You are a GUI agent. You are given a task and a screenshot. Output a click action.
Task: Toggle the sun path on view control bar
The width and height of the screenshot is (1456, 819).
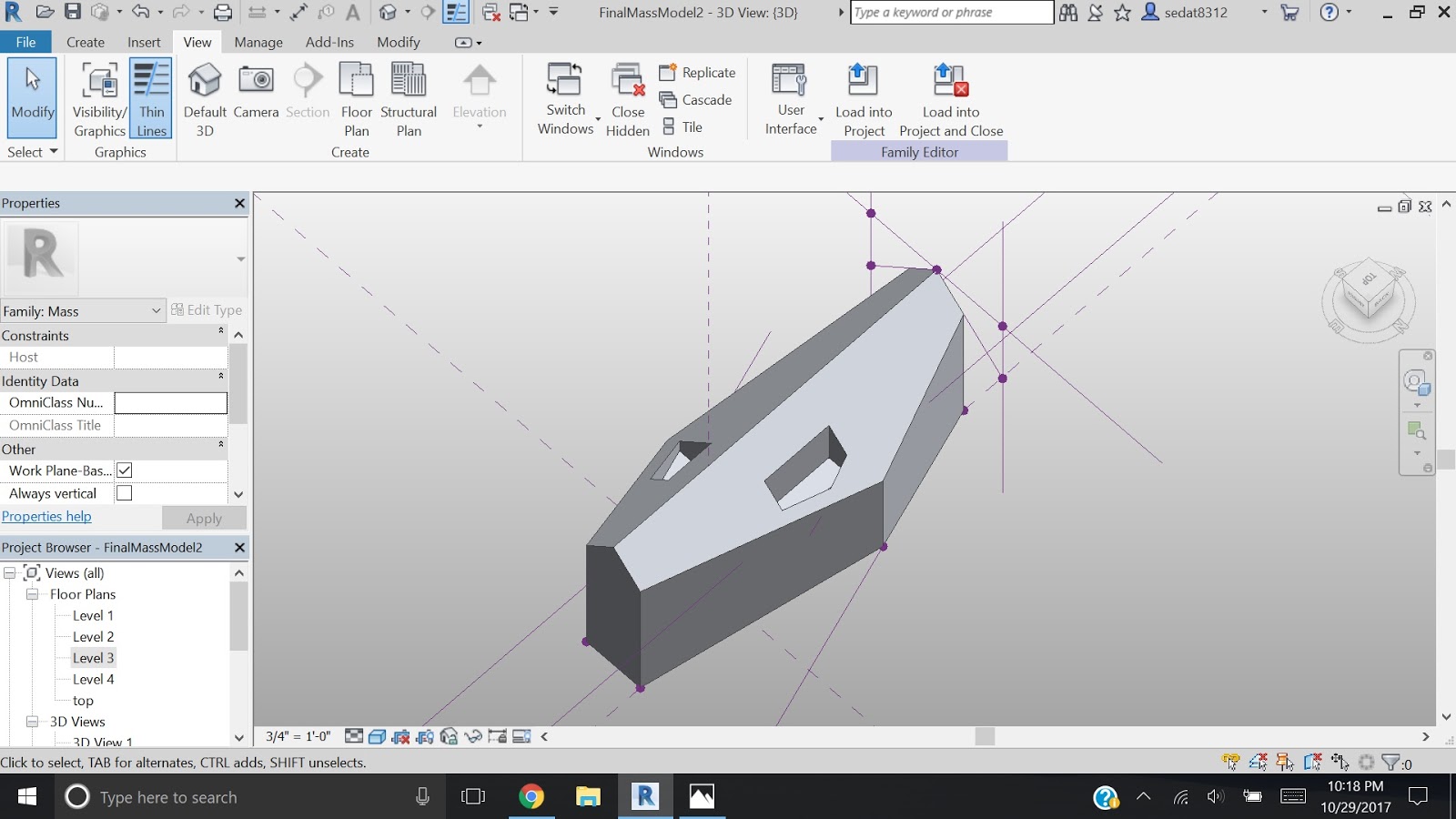[400, 736]
